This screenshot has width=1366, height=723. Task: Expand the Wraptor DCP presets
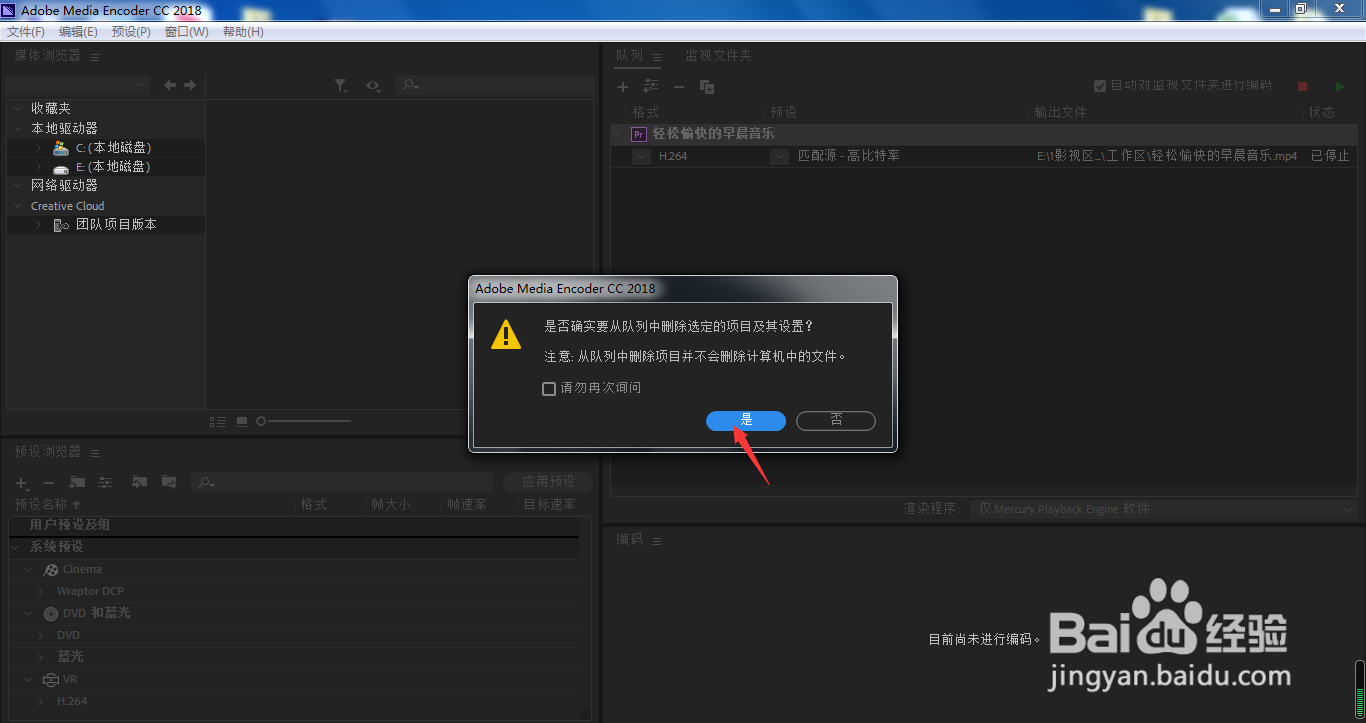41,591
